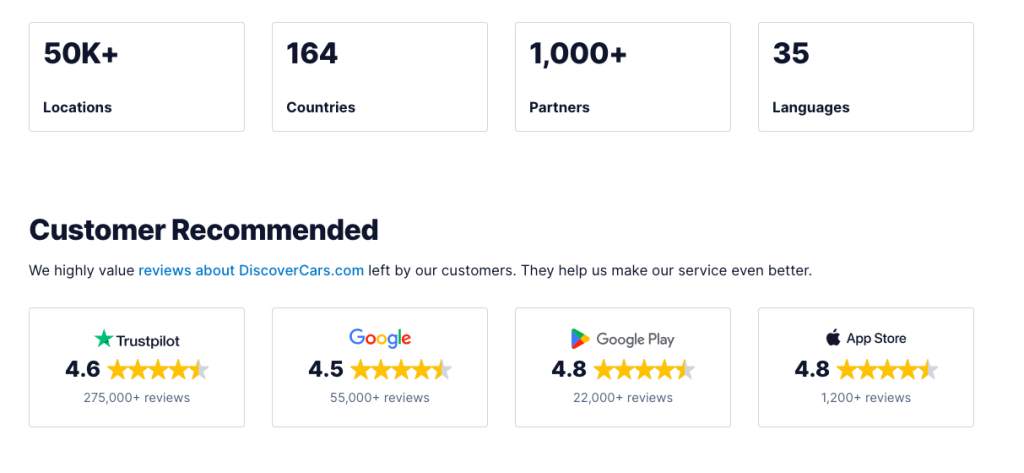Select the 164 Countries stat card
Screen dimensions: 1024x473
point(379,77)
